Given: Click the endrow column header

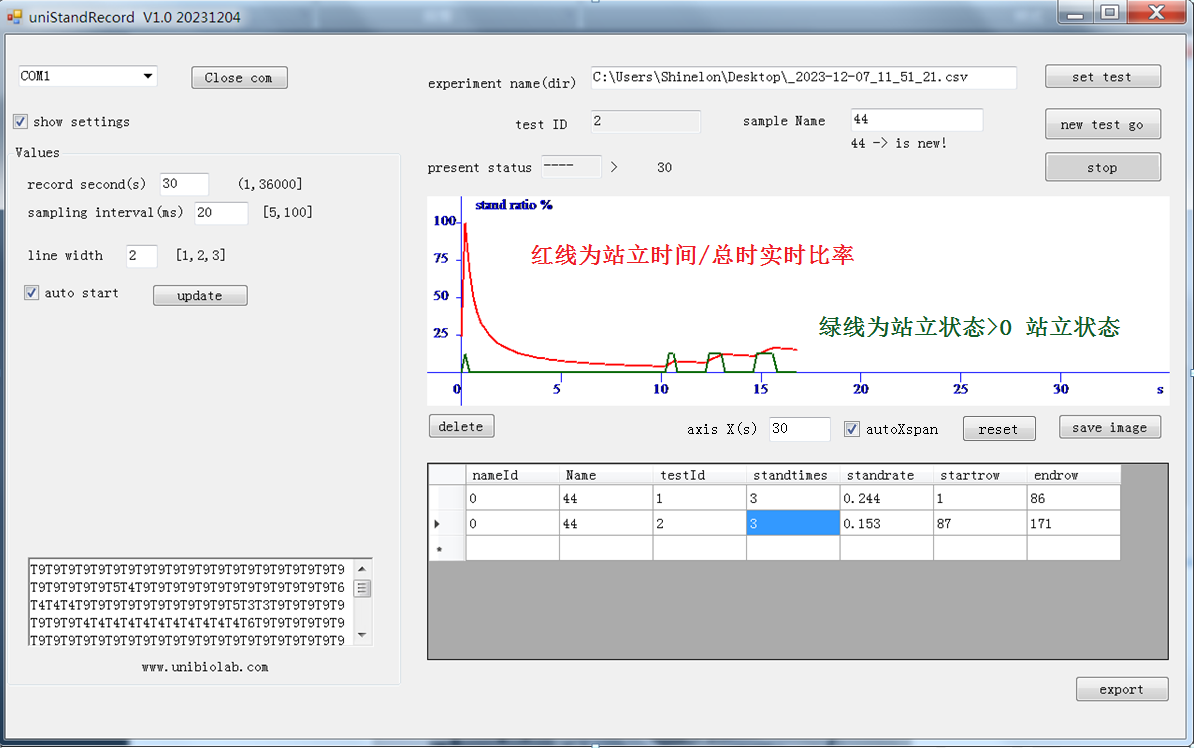Looking at the screenshot, I should click(1074, 475).
